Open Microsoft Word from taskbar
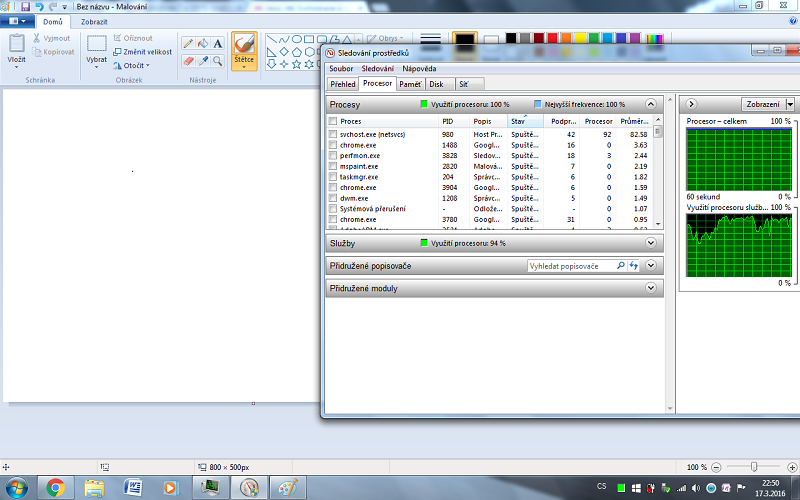This screenshot has width=800, height=500. tap(133, 488)
